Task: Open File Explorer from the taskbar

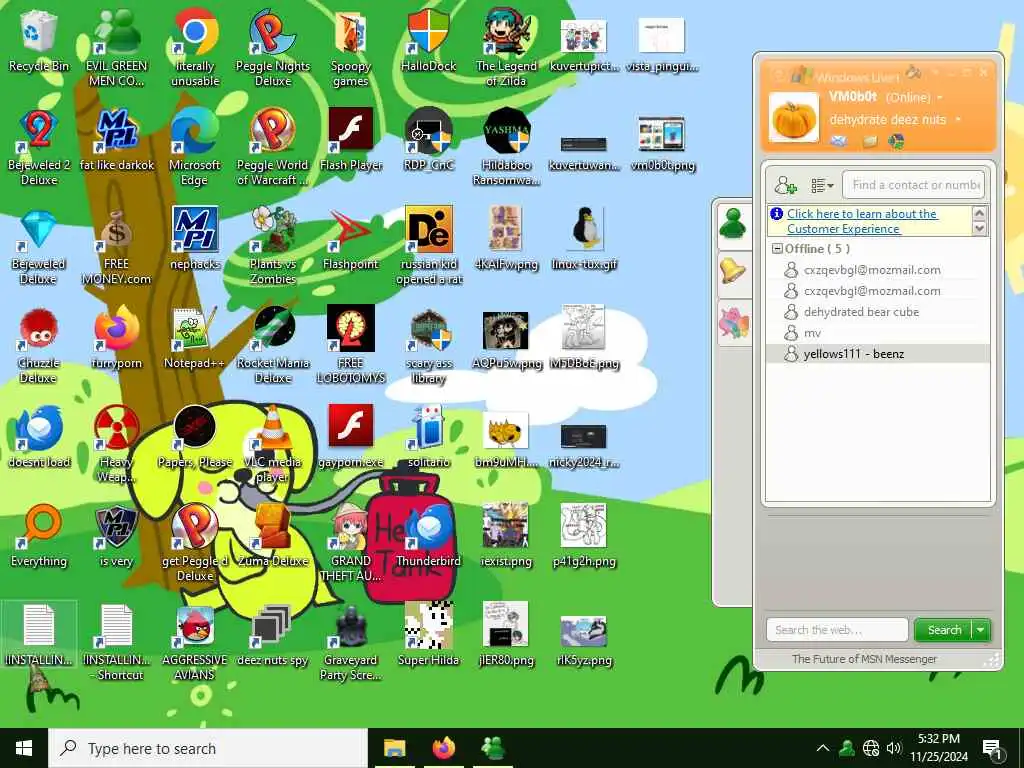Action: point(394,748)
